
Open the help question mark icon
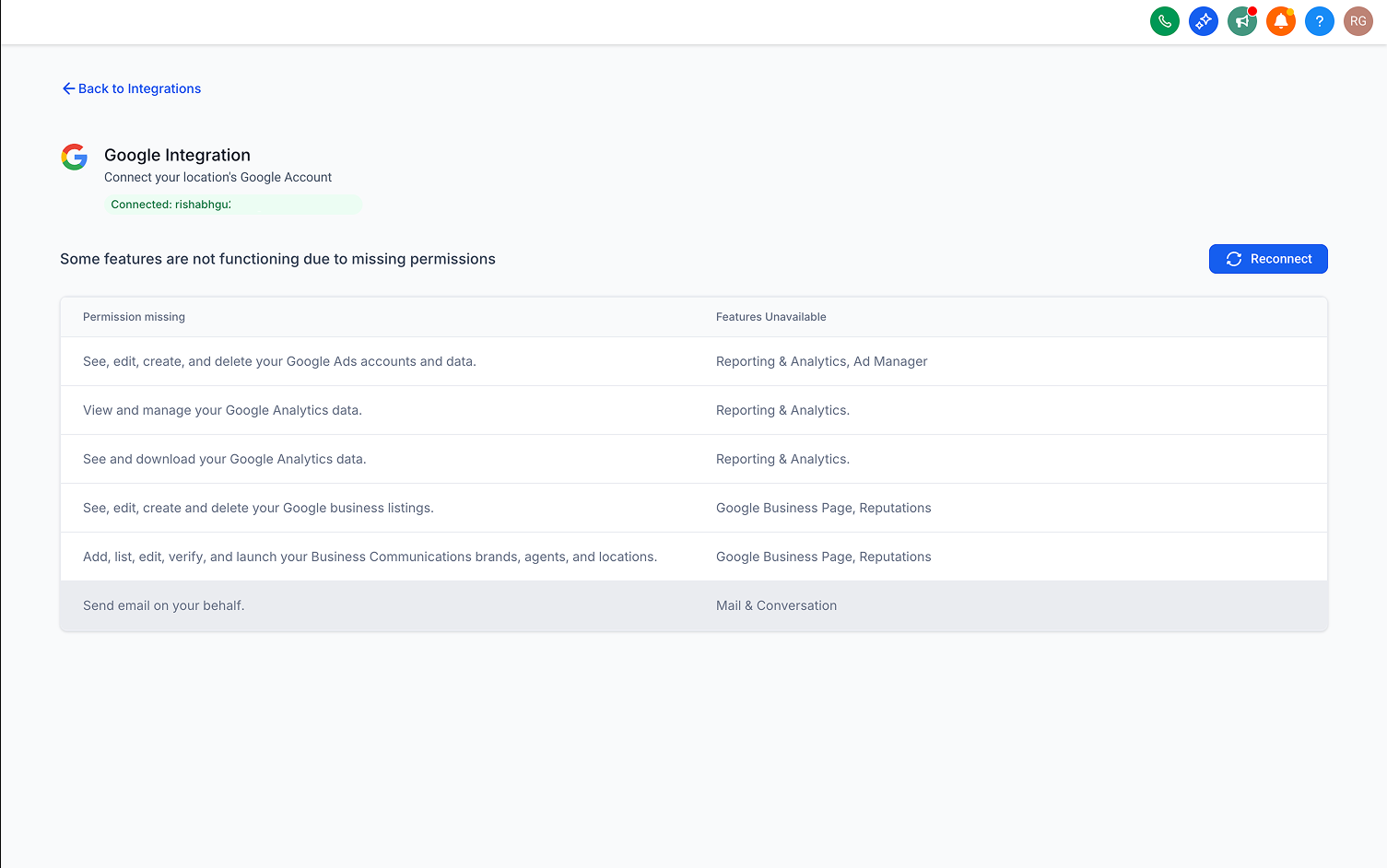click(1319, 20)
